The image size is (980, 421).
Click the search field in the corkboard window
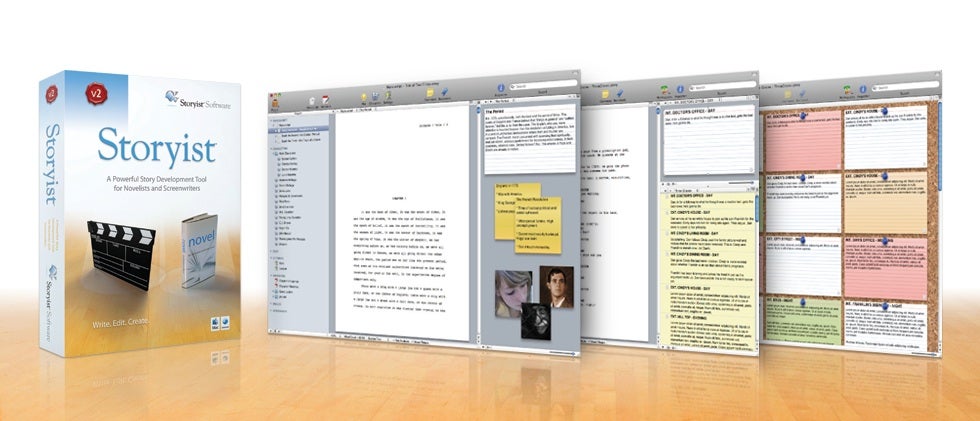coord(906,88)
